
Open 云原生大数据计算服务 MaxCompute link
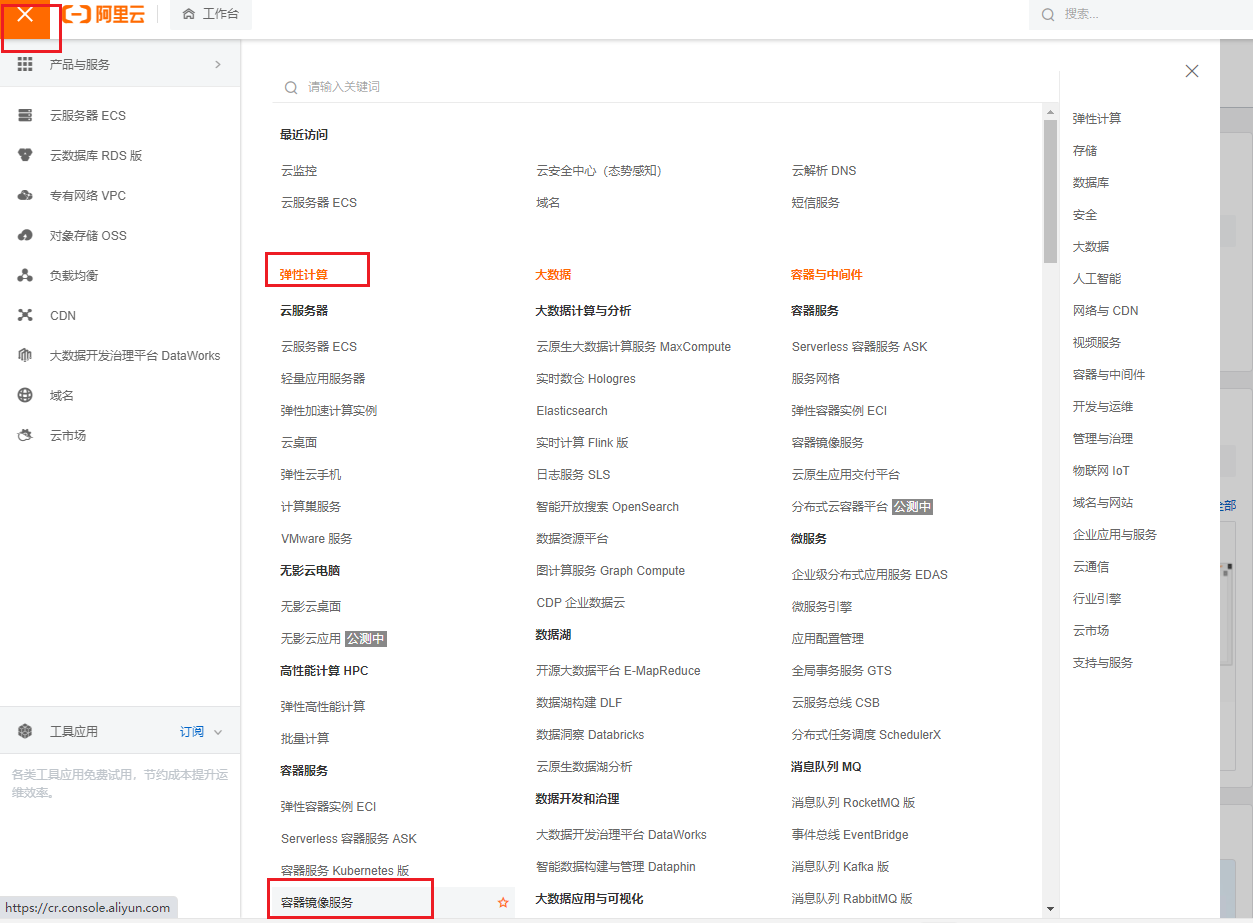click(633, 346)
